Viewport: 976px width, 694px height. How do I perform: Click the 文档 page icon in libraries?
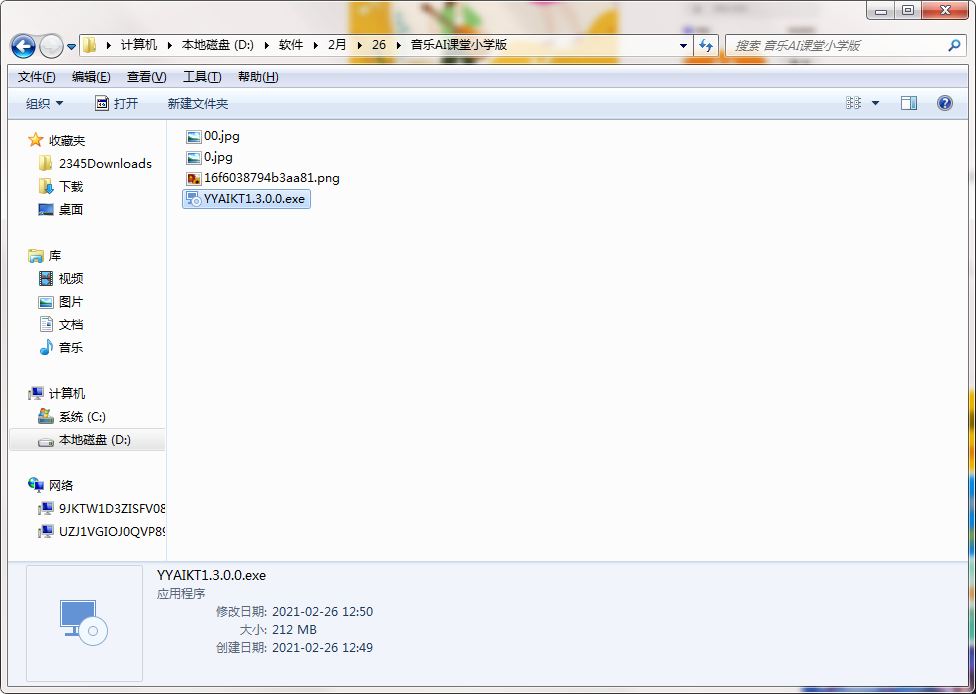point(46,324)
